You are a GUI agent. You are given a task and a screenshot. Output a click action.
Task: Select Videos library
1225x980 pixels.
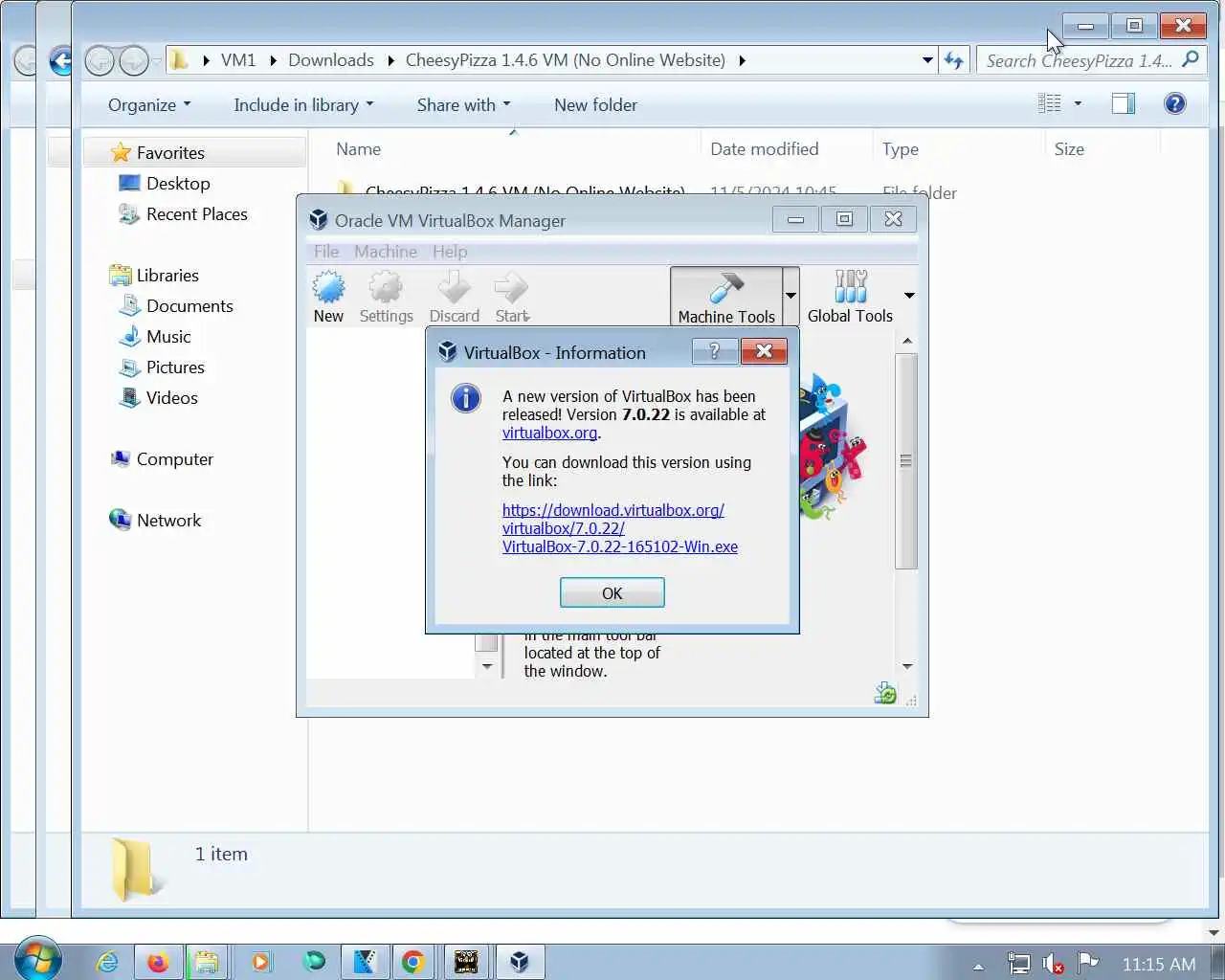pos(172,398)
